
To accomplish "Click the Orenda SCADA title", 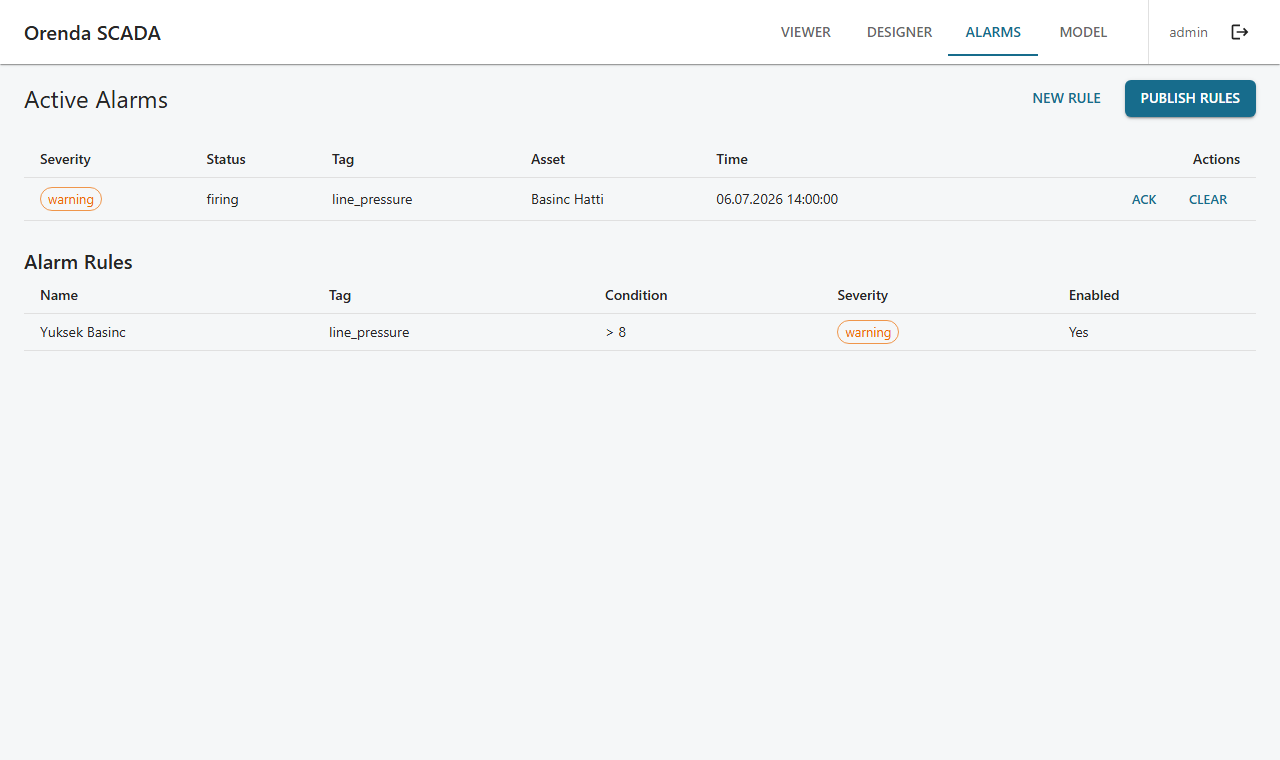I will 92,33.
